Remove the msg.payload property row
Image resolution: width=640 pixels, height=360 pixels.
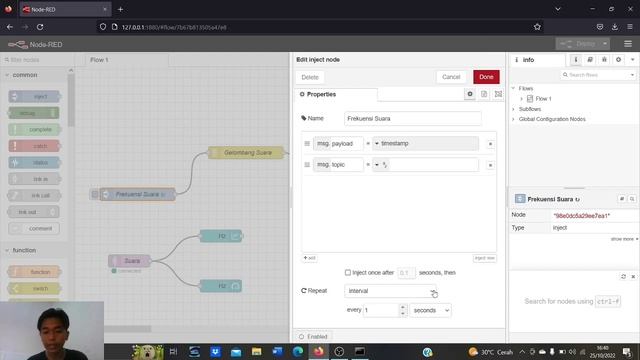(490, 144)
